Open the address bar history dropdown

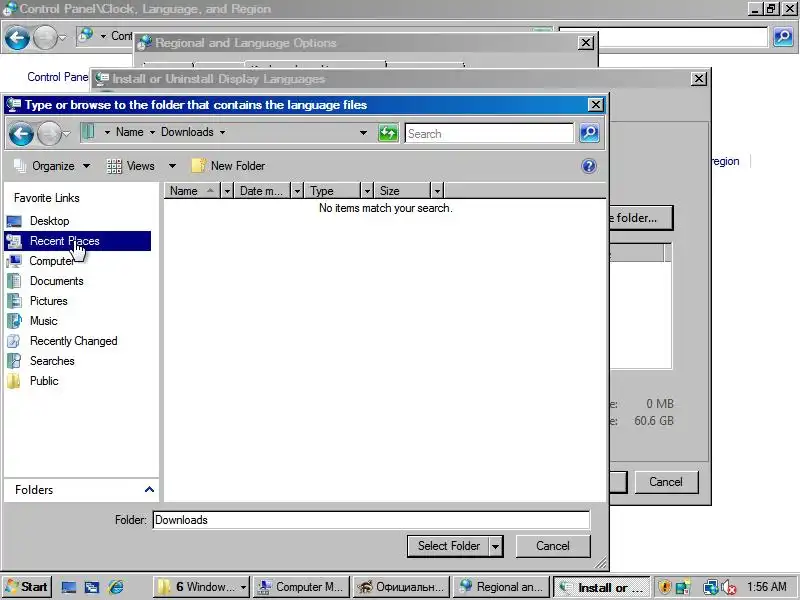363,133
